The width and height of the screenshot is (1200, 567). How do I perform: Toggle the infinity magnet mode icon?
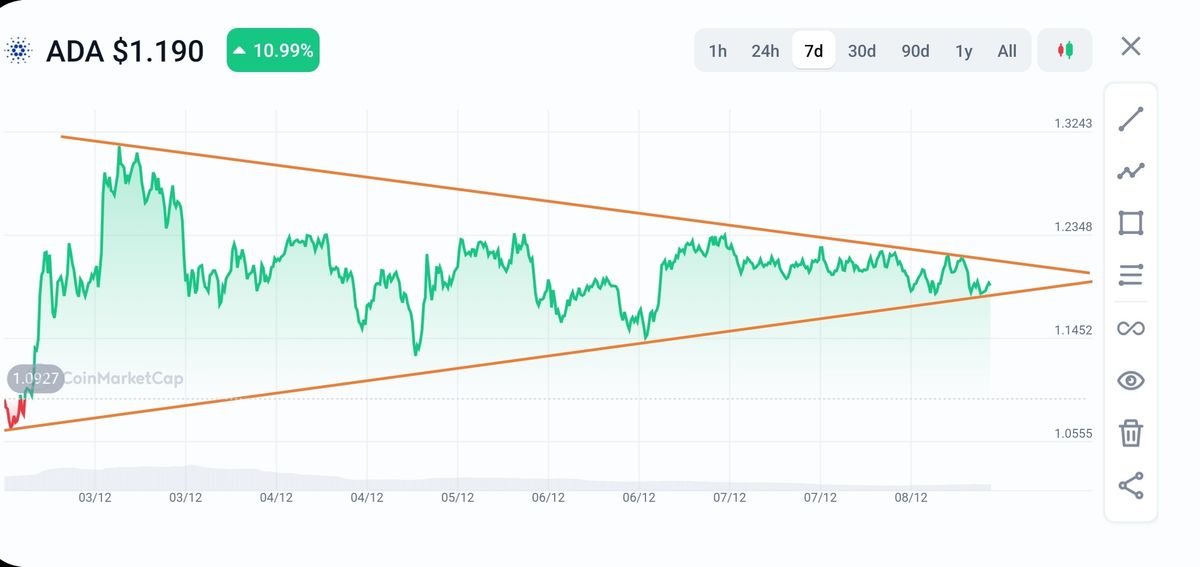[1131, 328]
